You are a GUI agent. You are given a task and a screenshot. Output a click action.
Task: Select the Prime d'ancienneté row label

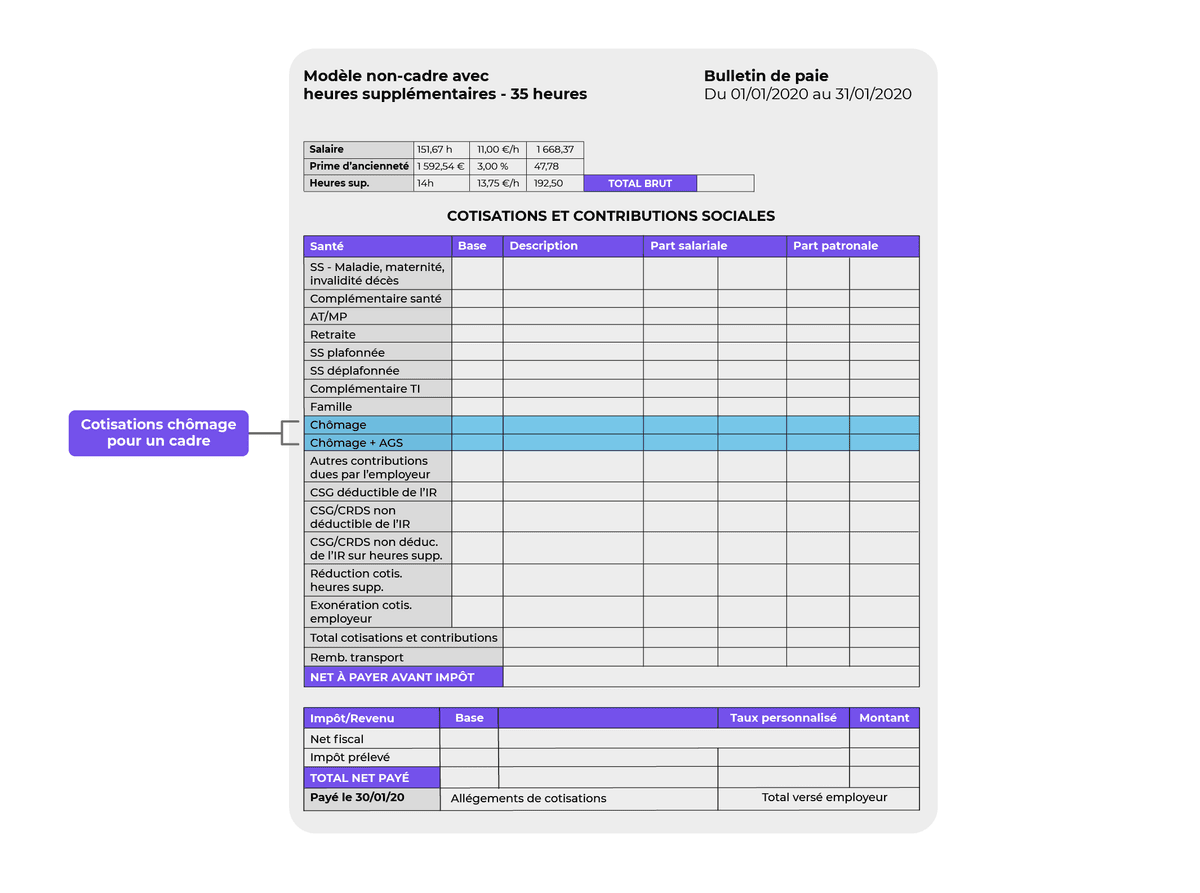(x=358, y=167)
